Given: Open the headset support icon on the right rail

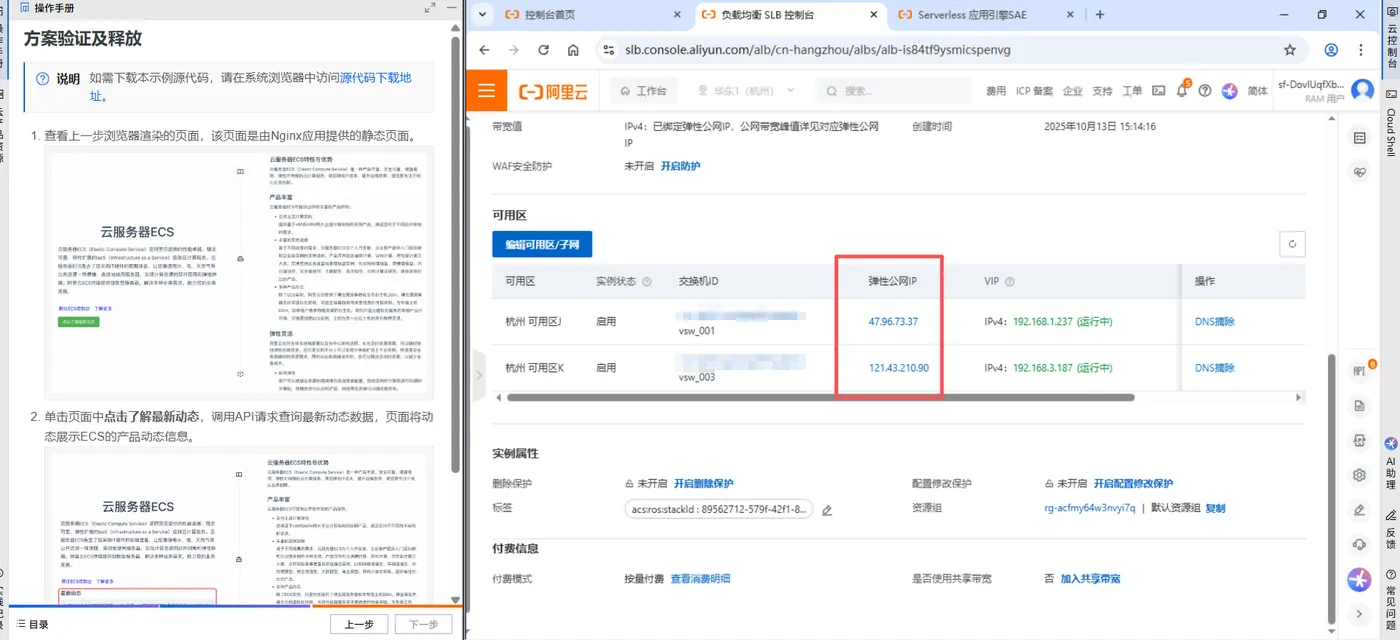Looking at the screenshot, I should click(1359, 544).
